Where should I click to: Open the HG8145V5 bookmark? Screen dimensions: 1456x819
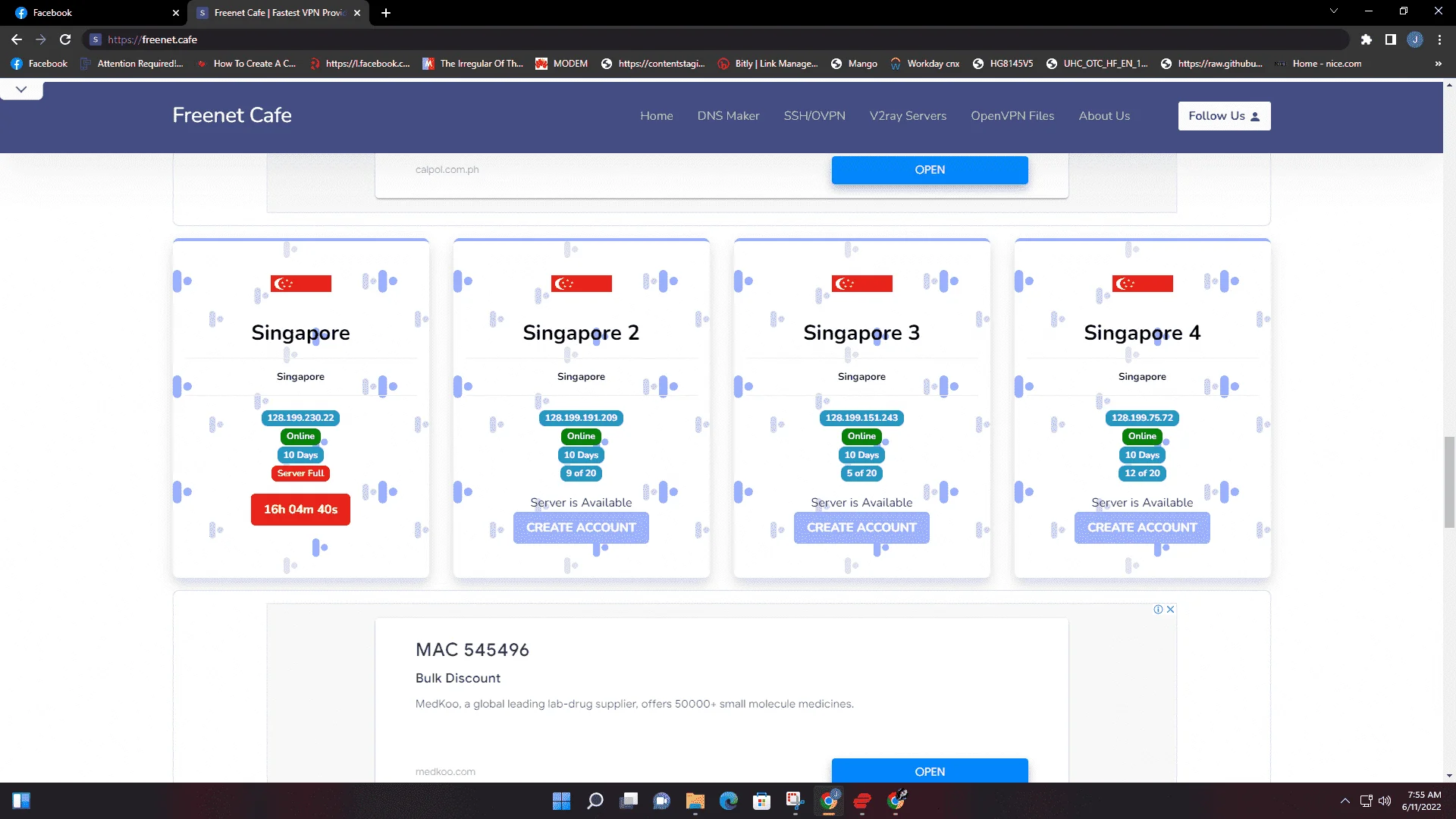[x=1003, y=64]
